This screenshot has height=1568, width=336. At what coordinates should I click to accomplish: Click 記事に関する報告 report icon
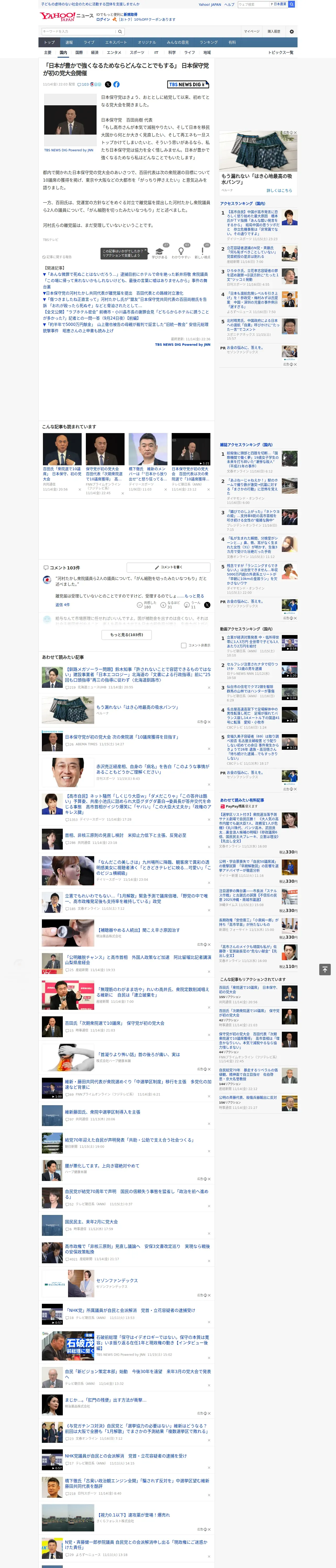click(x=57, y=257)
